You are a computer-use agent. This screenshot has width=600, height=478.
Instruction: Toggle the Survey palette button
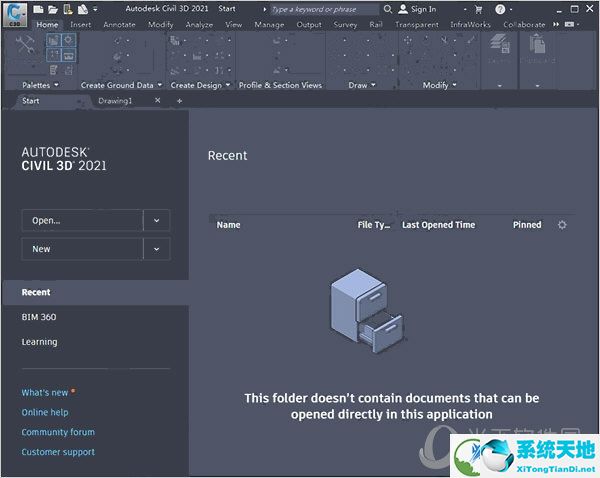[x=54, y=55]
